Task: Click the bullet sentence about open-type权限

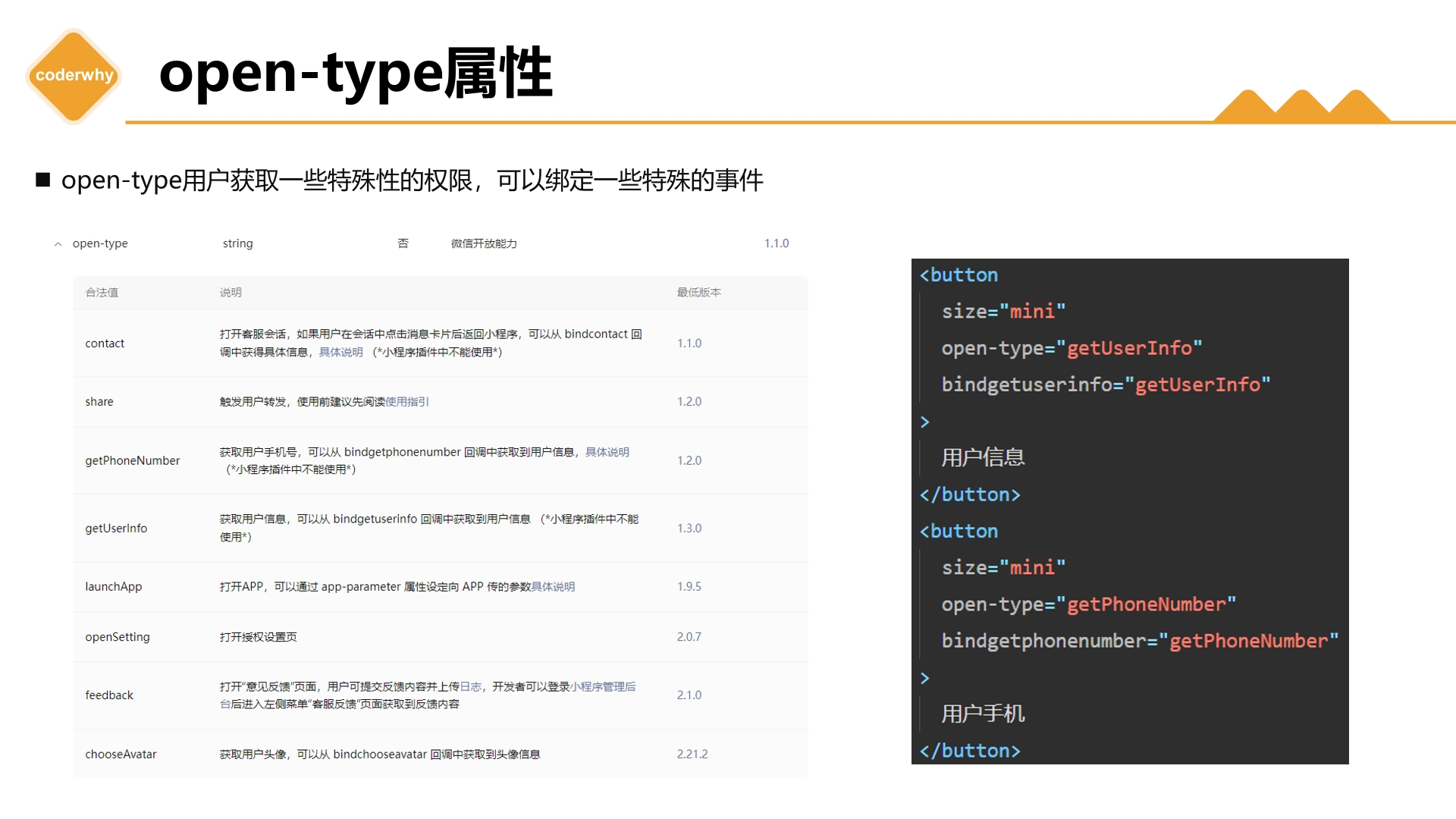Action: 412,180
